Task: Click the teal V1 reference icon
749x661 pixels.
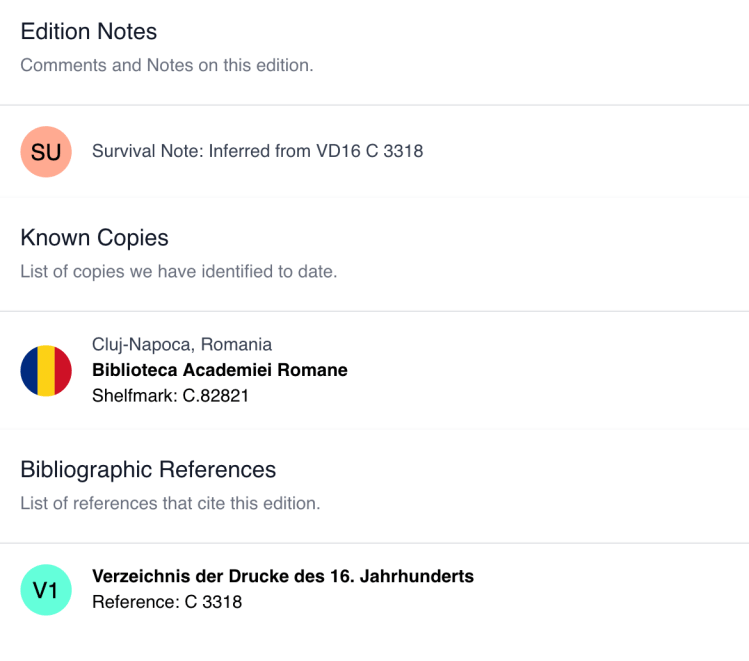Action: tap(46, 590)
